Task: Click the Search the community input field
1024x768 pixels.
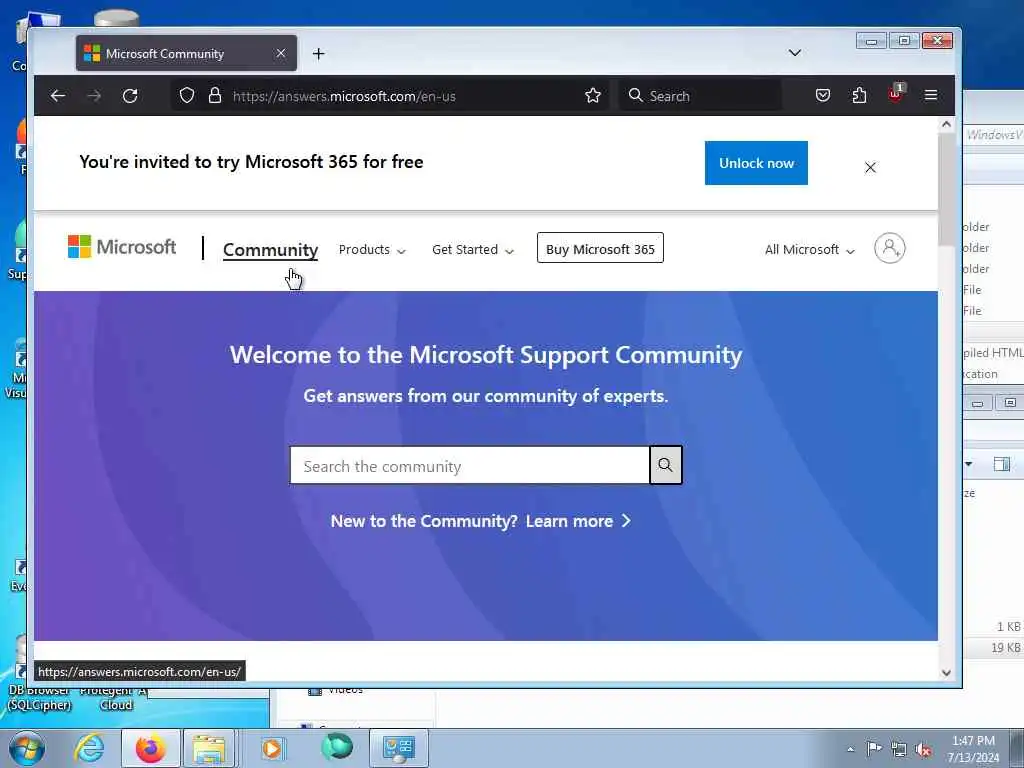Action: 470,466
